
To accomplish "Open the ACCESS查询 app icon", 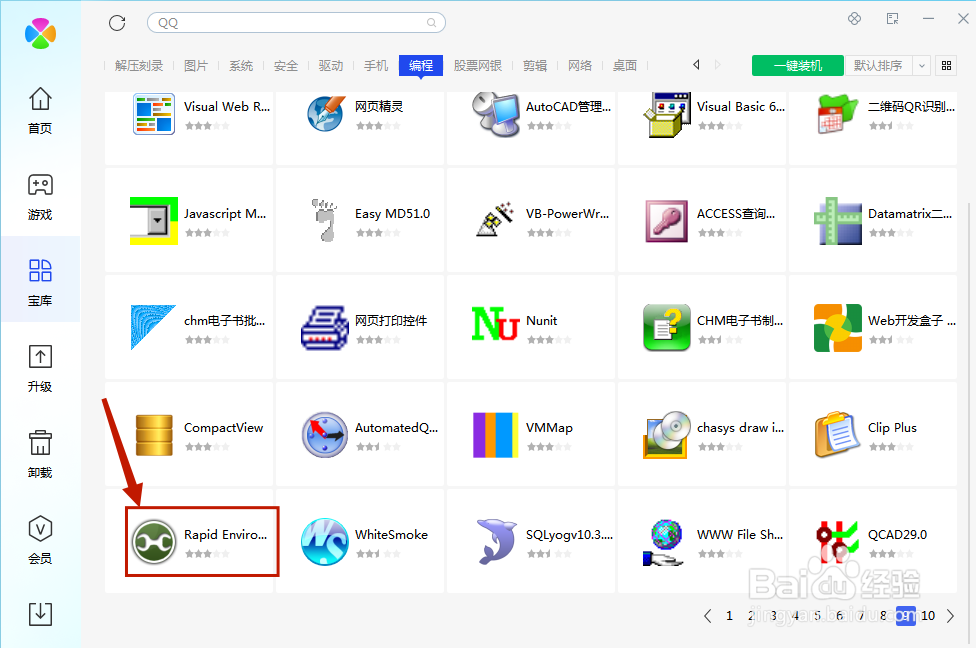I will click(667, 221).
